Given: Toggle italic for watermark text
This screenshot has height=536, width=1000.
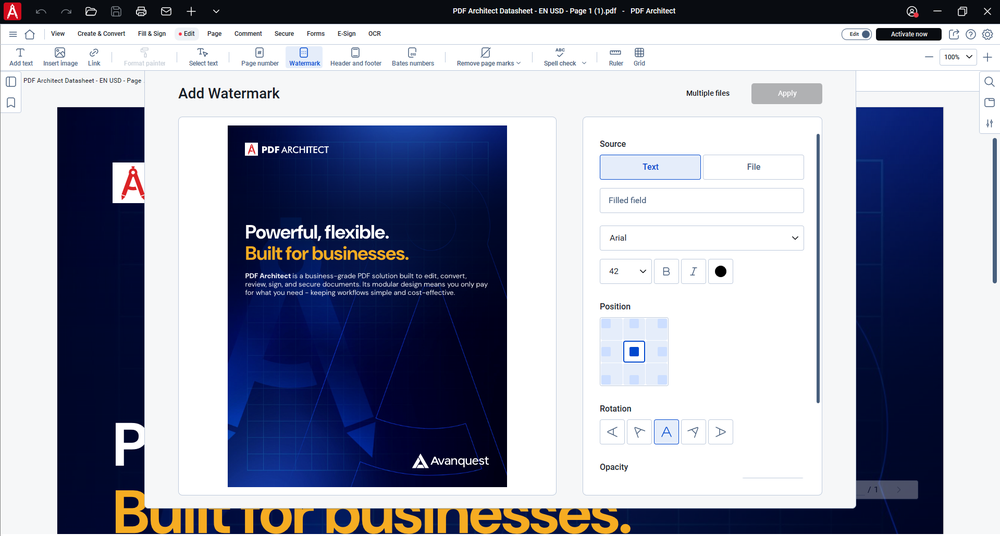Looking at the screenshot, I should click(x=693, y=271).
